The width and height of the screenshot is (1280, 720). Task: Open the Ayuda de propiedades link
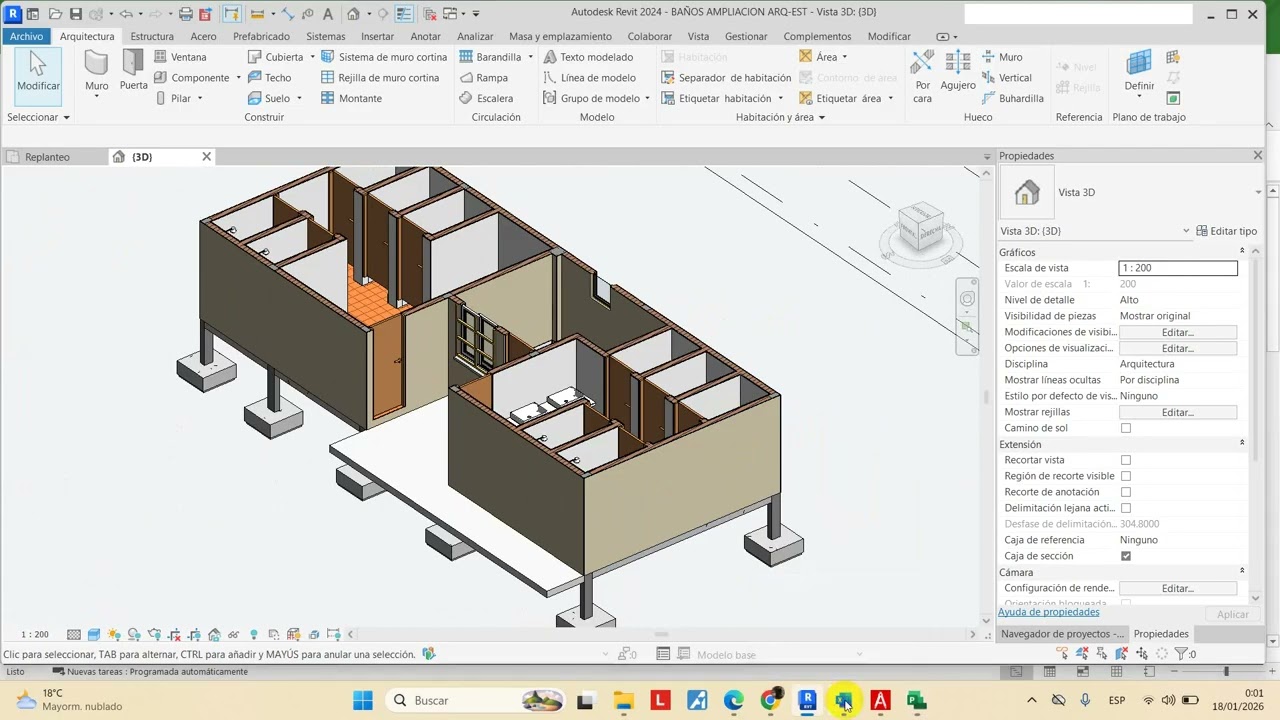tap(1048, 612)
